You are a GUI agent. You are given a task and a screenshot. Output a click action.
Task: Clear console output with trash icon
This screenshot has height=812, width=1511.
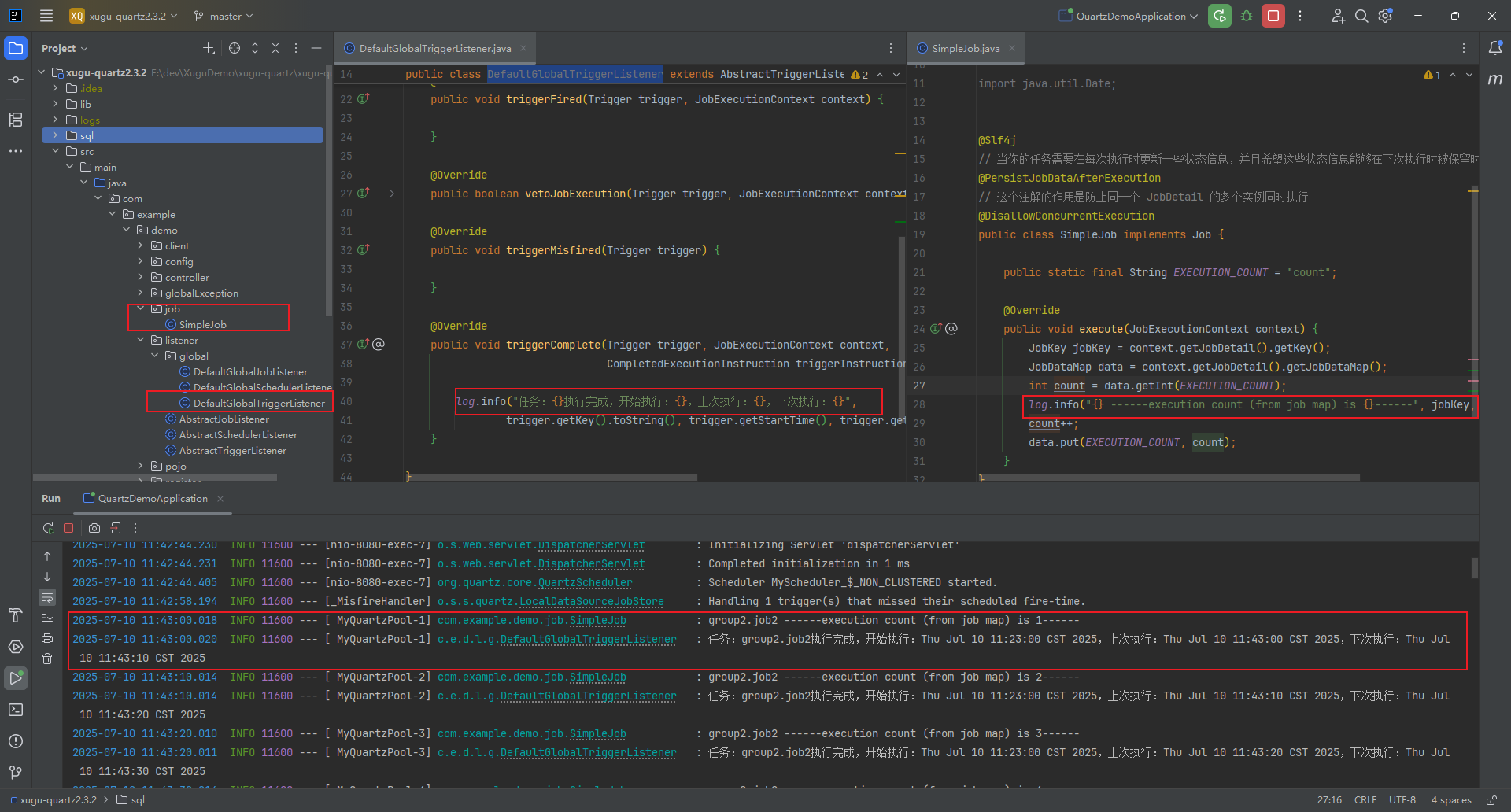click(47, 659)
